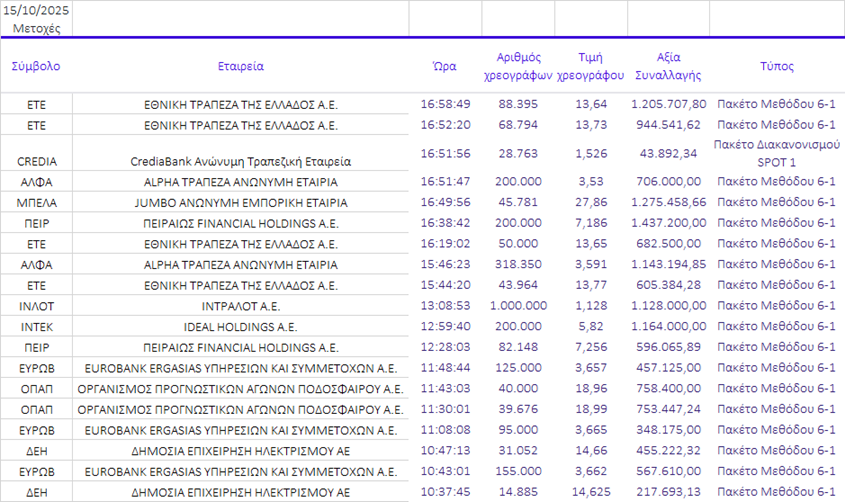
Task: Click price 13,77 in ΕΤΕ row
Action: click(591, 284)
